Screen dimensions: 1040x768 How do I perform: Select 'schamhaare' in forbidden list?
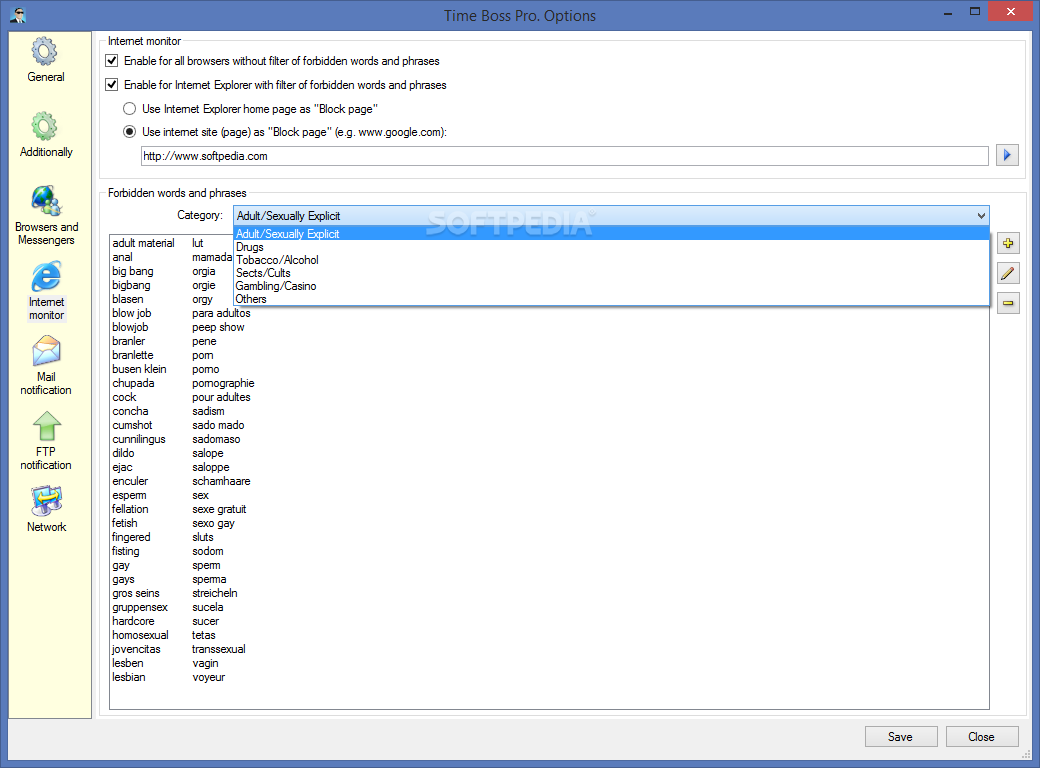(x=222, y=481)
